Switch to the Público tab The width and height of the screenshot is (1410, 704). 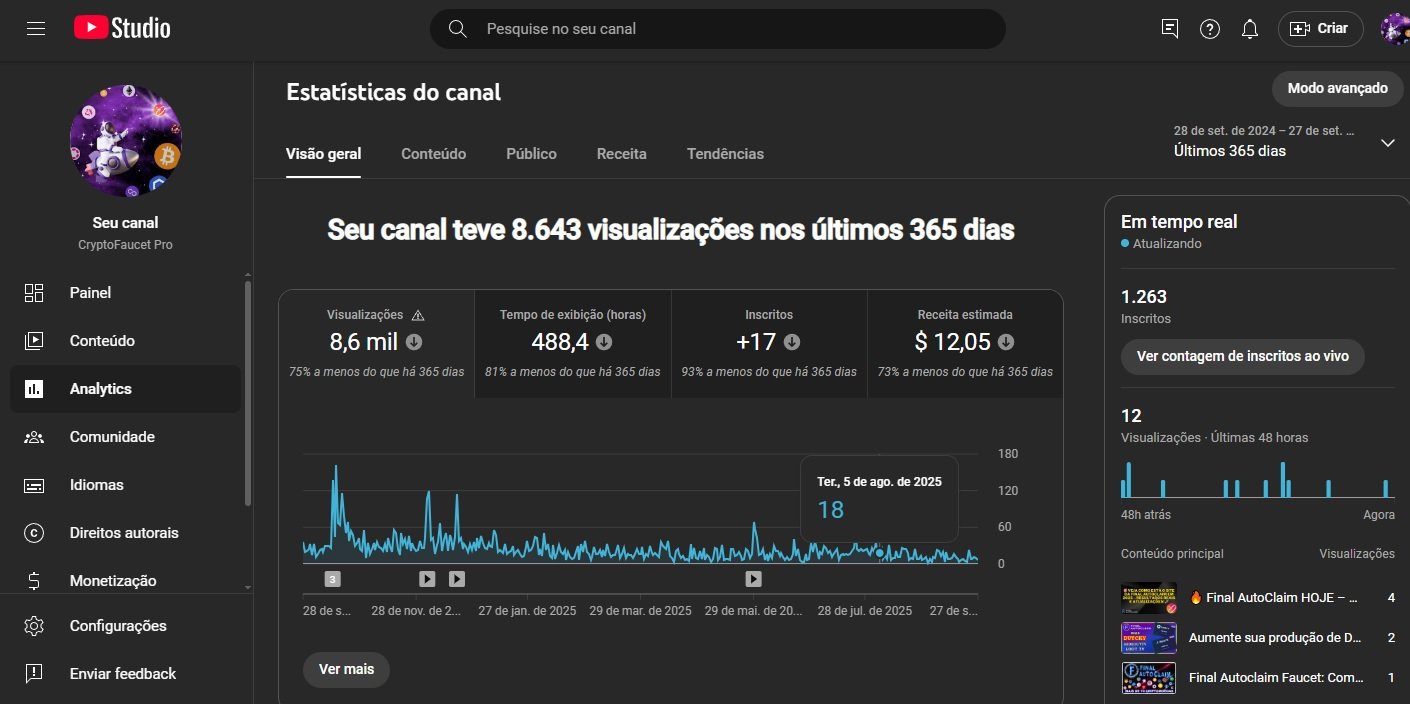531,154
